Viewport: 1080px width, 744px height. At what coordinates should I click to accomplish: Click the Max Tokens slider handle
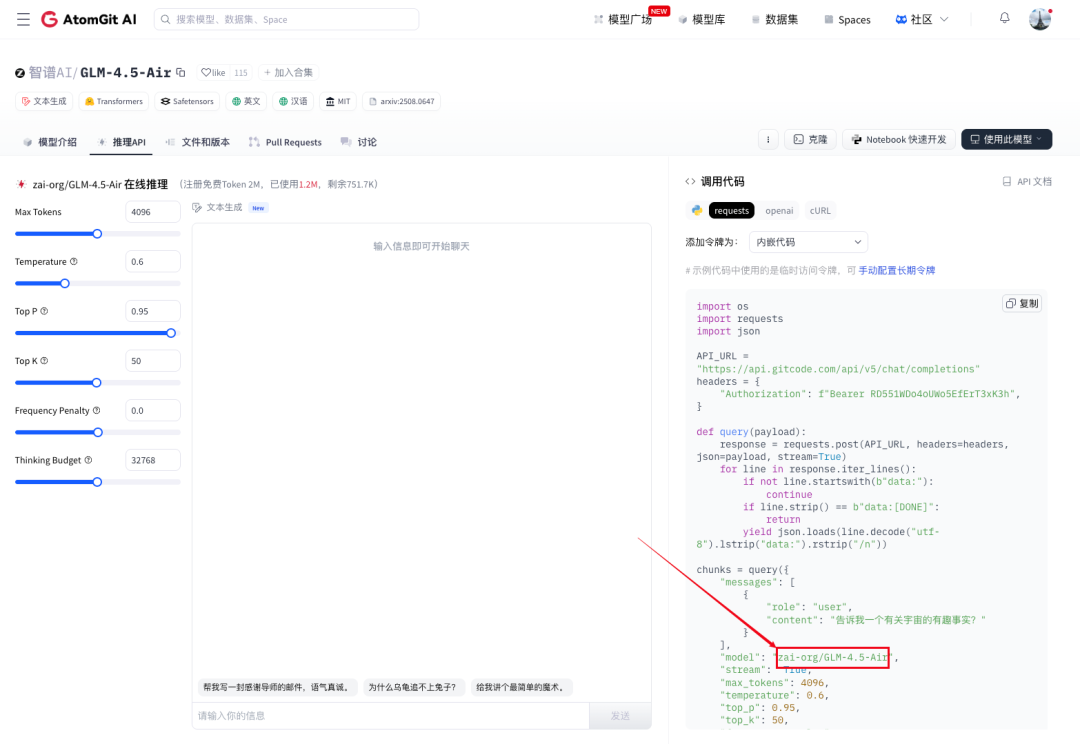point(97,234)
